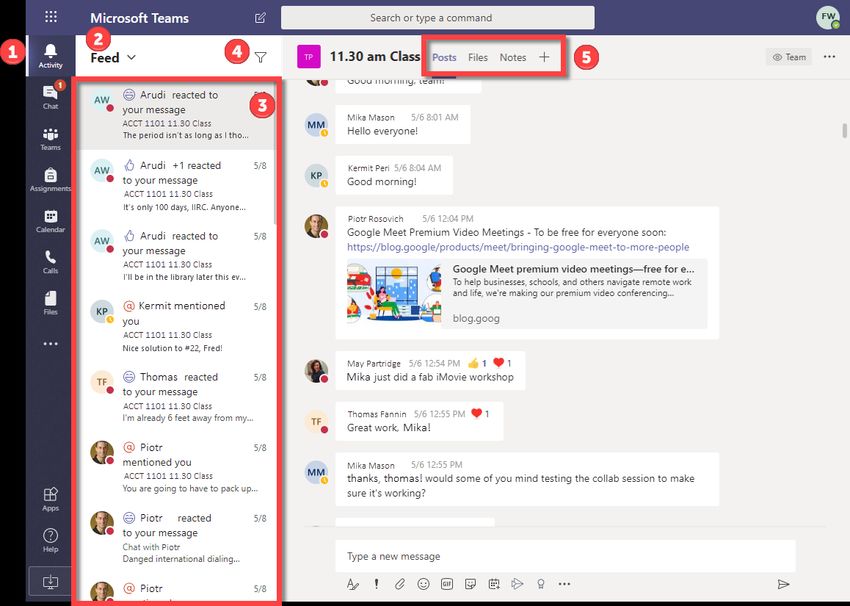Send the message
Screen dimensions: 850x606
[x=783, y=584]
